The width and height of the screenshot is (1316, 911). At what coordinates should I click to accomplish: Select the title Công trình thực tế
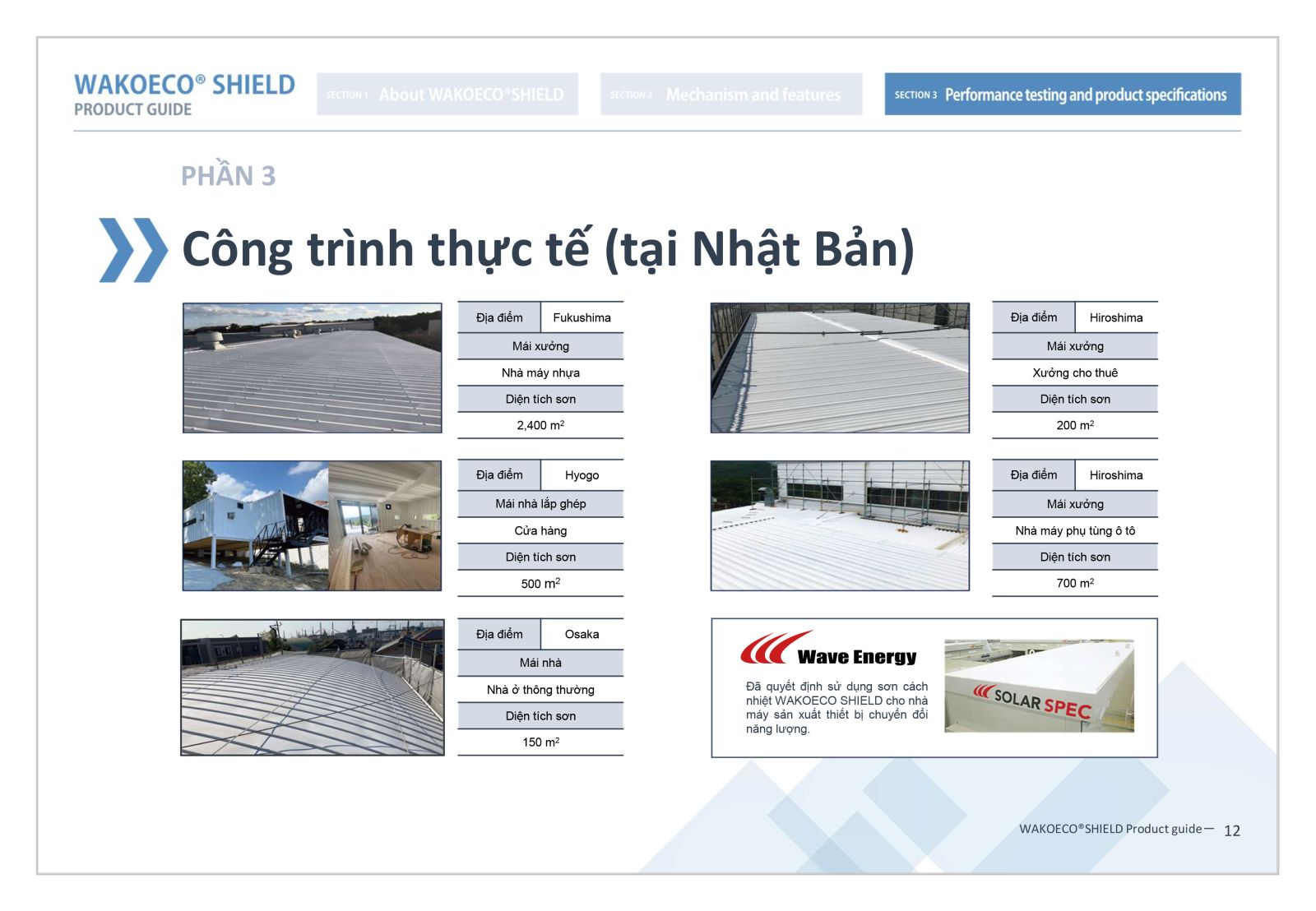click(548, 249)
